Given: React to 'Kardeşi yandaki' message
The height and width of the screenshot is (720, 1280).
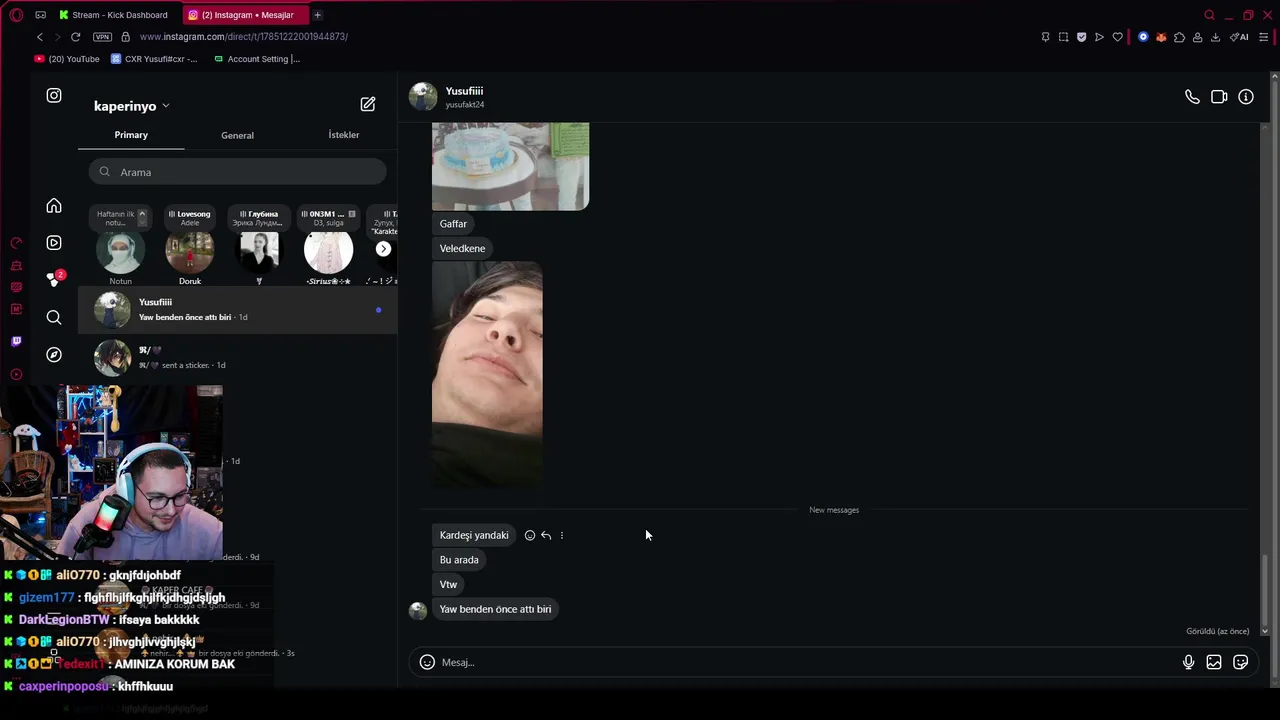Looking at the screenshot, I should pyautogui.click(x=530, y=535).
